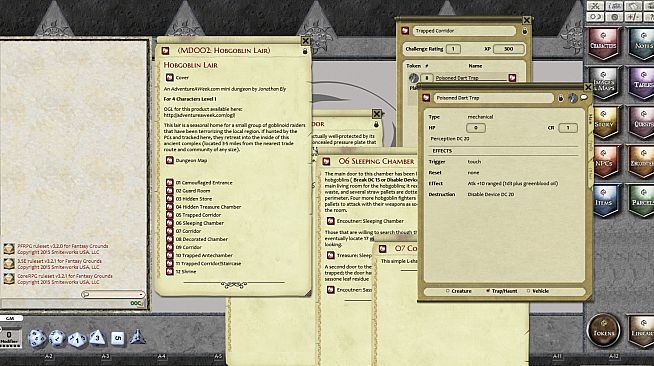Click the link icon of Sleeping Chamber window
The height and width of the screenshot is (366, 654).
pos(326,161)
